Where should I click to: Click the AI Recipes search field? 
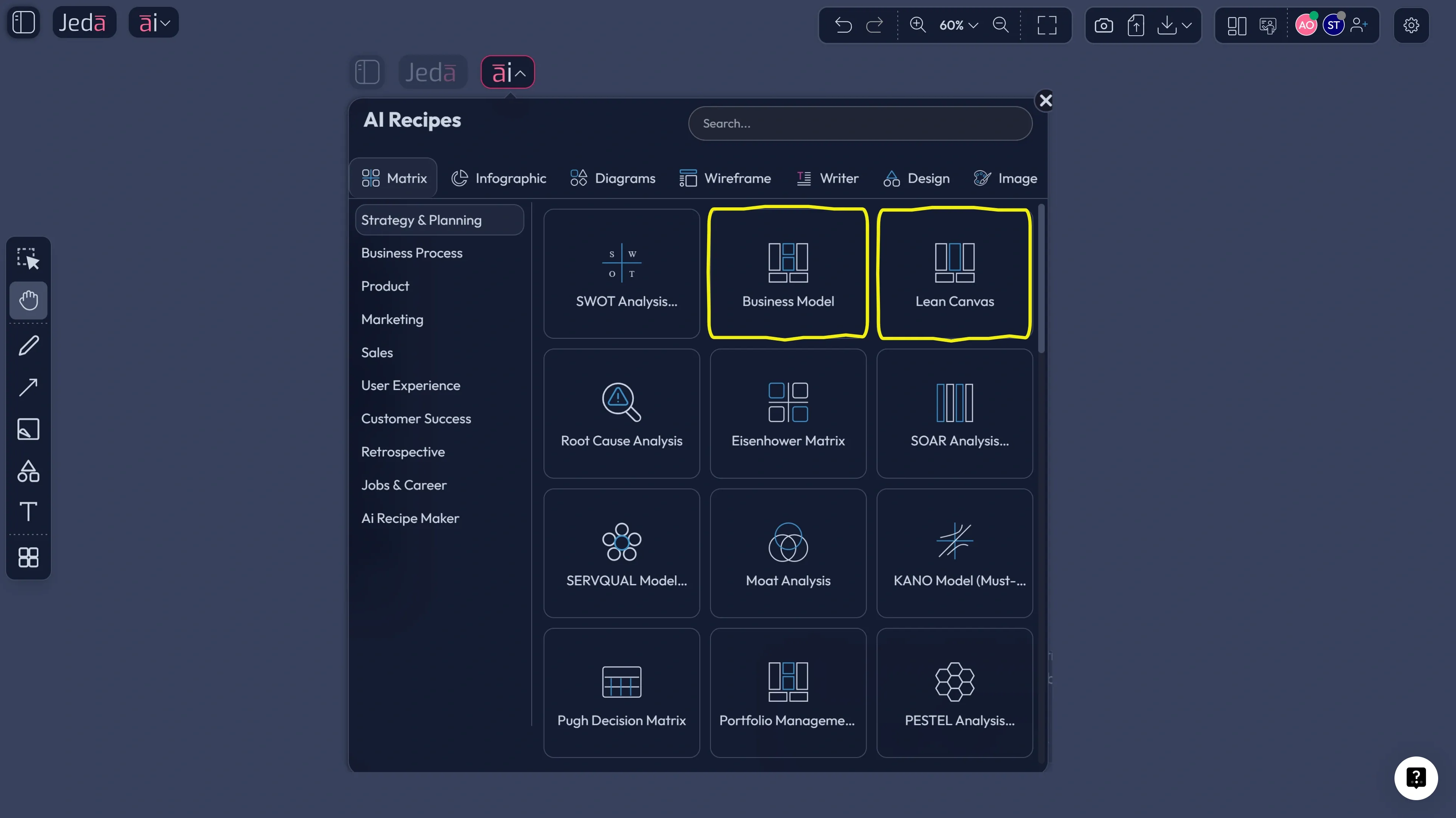tap(860, 123)
